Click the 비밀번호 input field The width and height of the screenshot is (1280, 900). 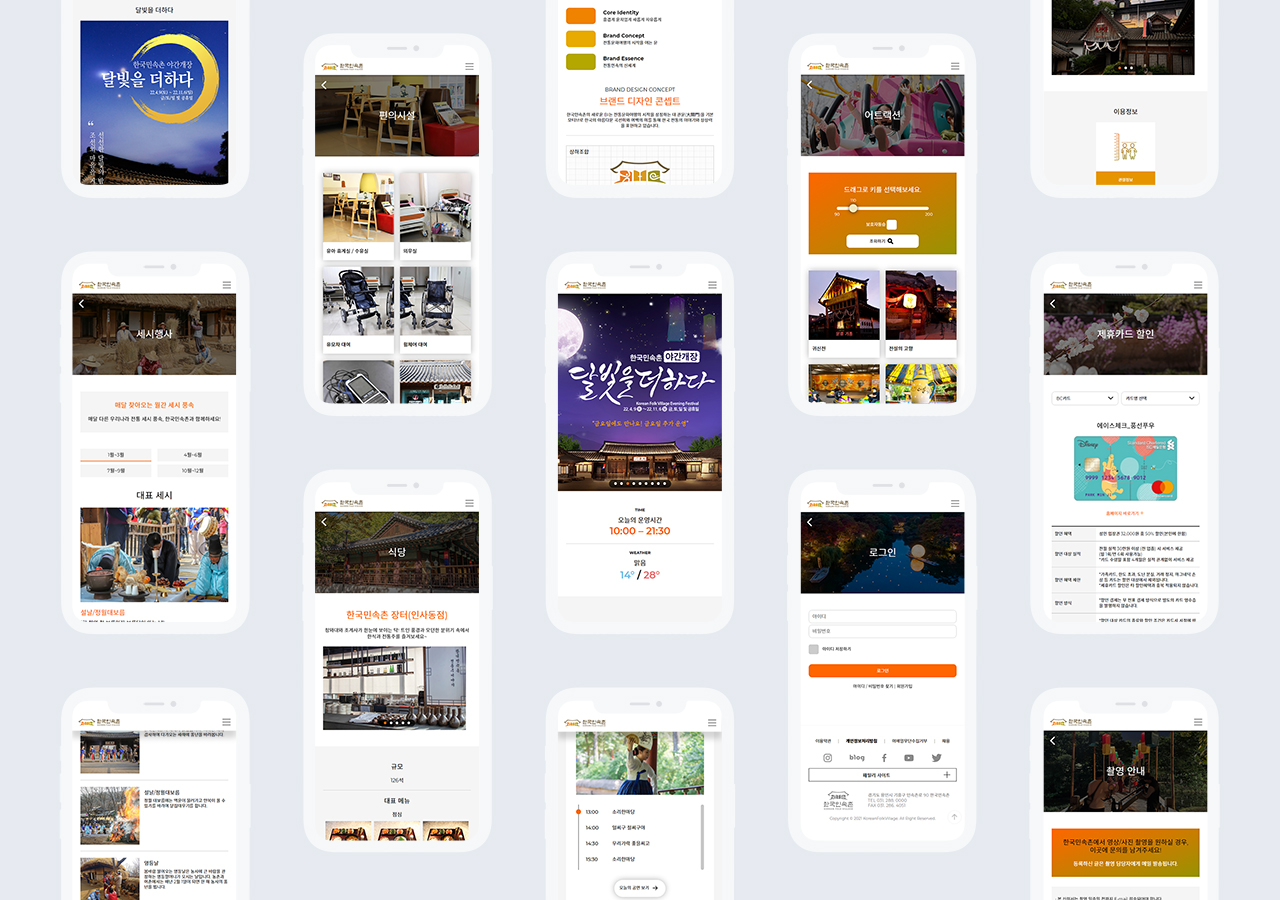(x=883, y=632)
